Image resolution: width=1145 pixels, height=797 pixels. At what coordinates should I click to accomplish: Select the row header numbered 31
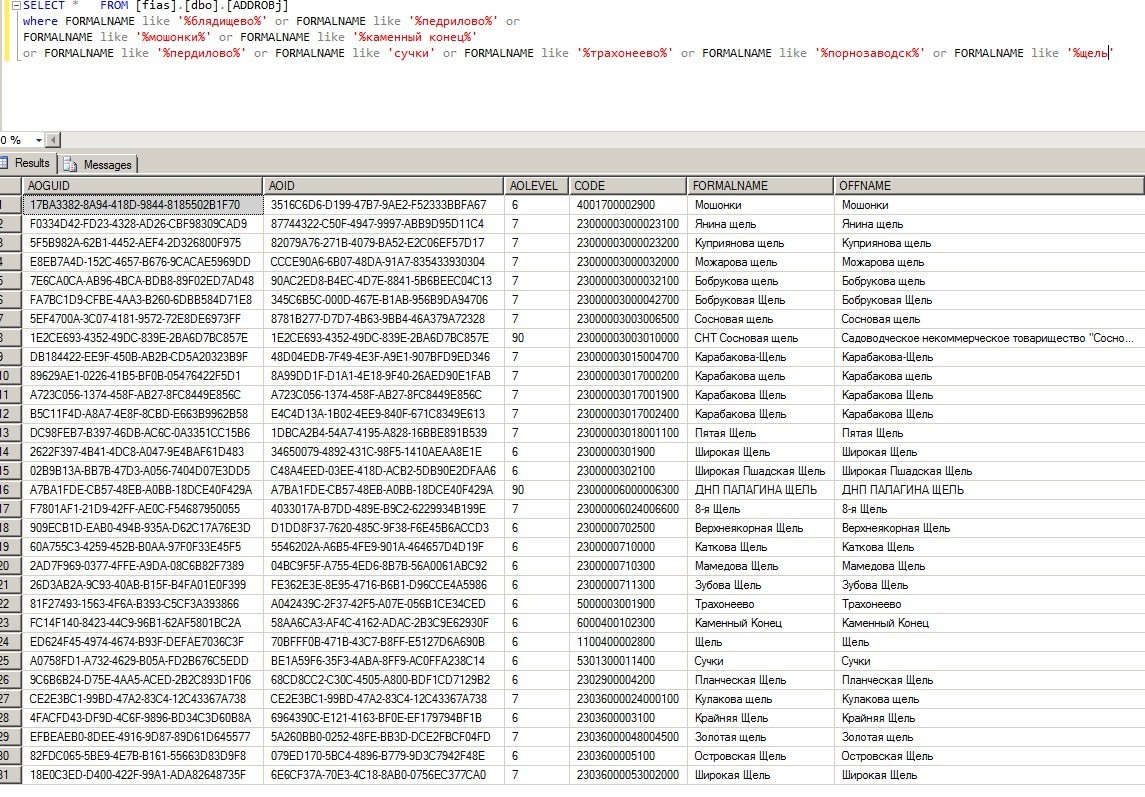(10, 775)
